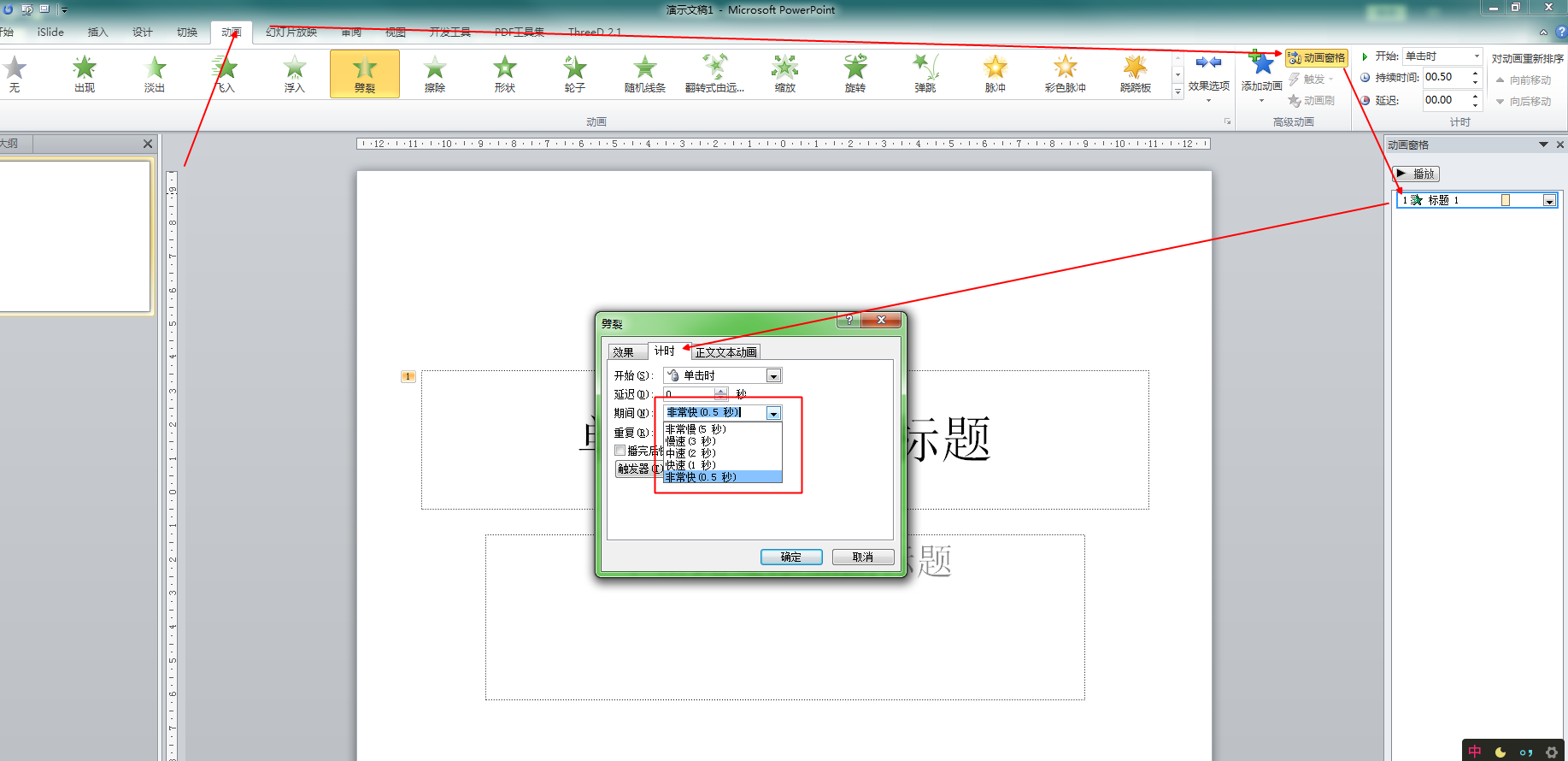Click the moon icon in the tray
The width and height of the screenshot is (1568, 761).
(1500, 752)
